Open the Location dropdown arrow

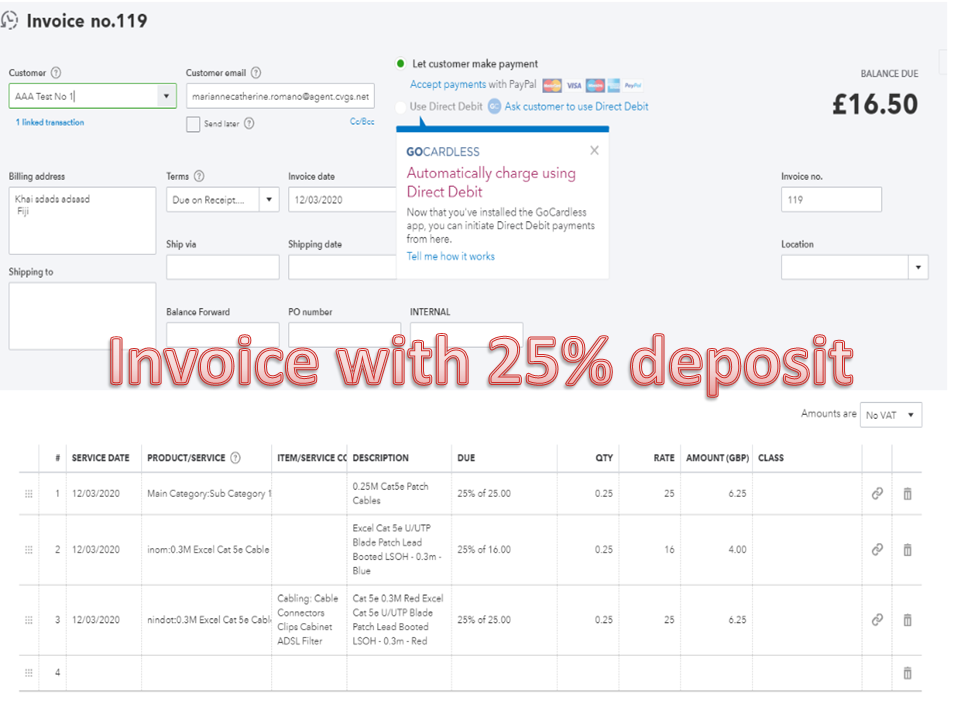coord(918,268)
